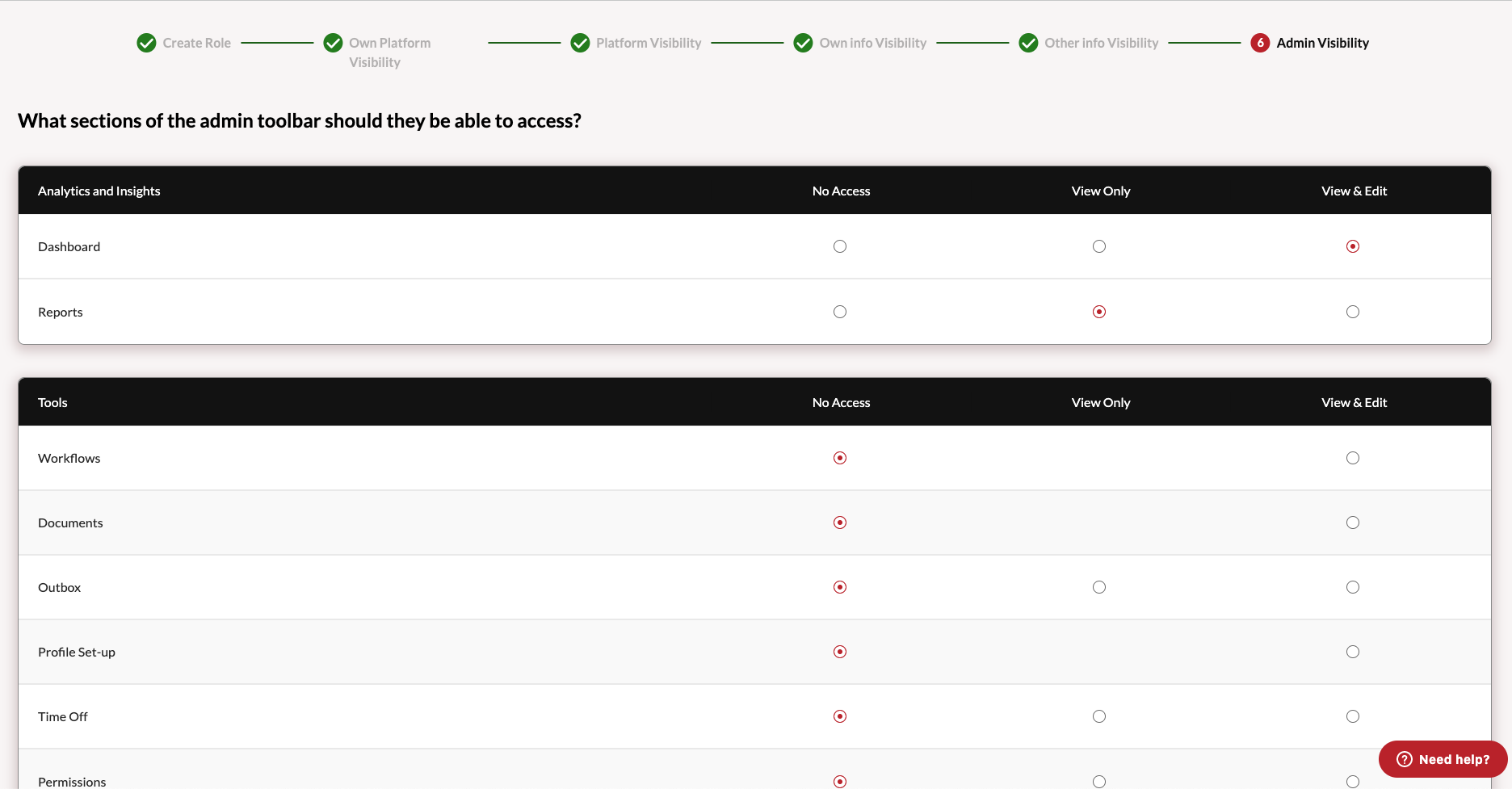Click the Platform Visibility step checkmark icon
The image size is (1512, 789).
coord(580,43)
